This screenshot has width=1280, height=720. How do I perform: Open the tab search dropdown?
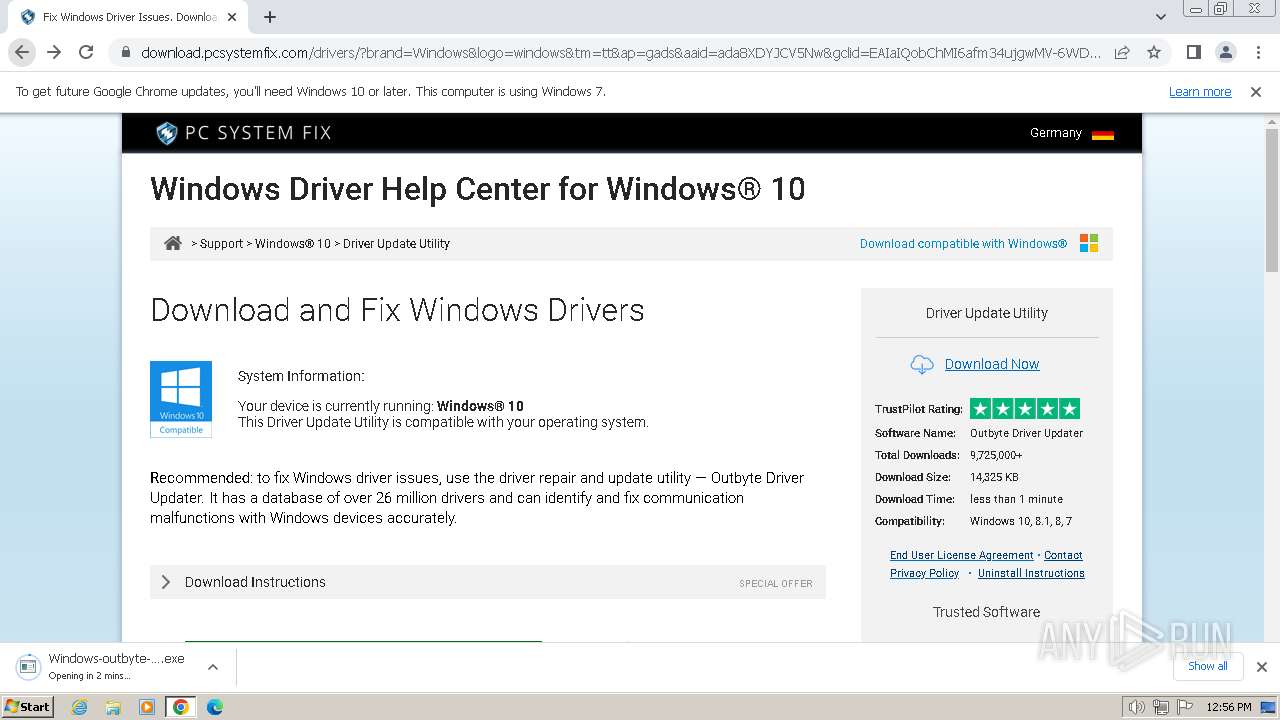[1161, 17]
